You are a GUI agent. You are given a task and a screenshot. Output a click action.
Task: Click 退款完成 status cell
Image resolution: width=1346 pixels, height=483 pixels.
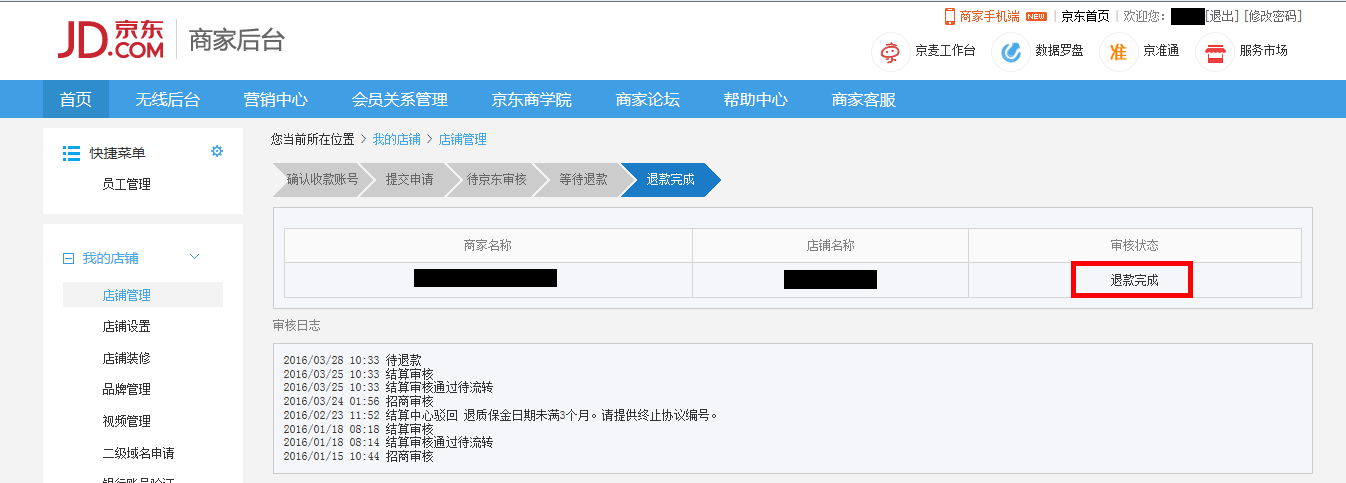(1134, 280)
